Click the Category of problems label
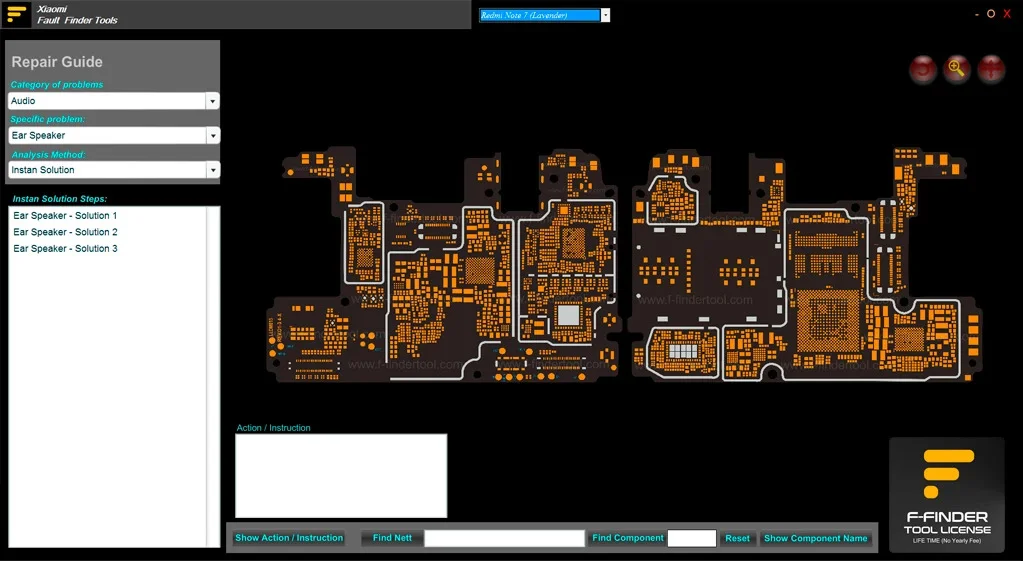The height and width of the screenshot is (561, 1023). [57, 85]
